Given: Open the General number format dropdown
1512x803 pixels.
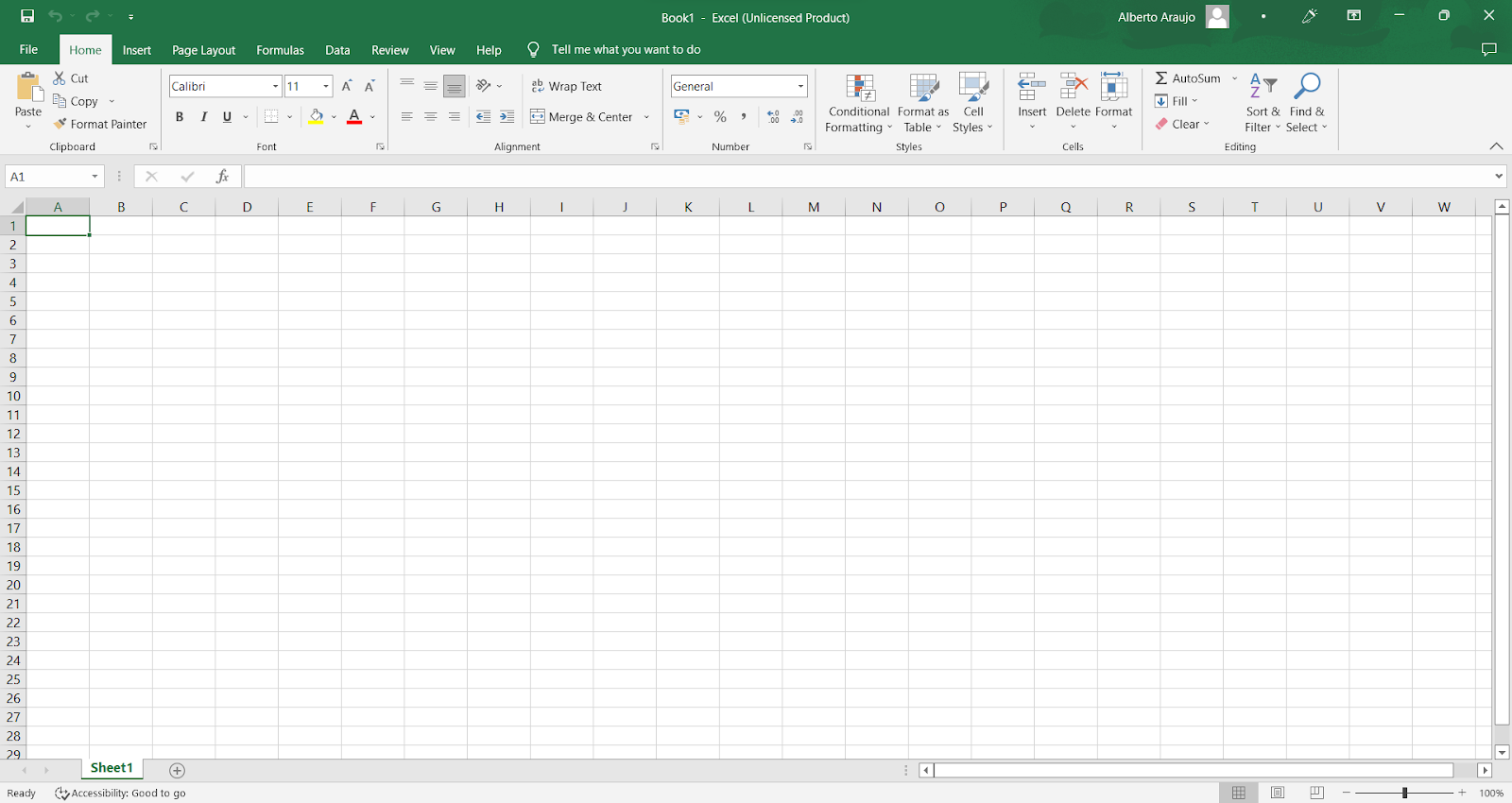Looking at the screenshot, I should coord(800,86).
